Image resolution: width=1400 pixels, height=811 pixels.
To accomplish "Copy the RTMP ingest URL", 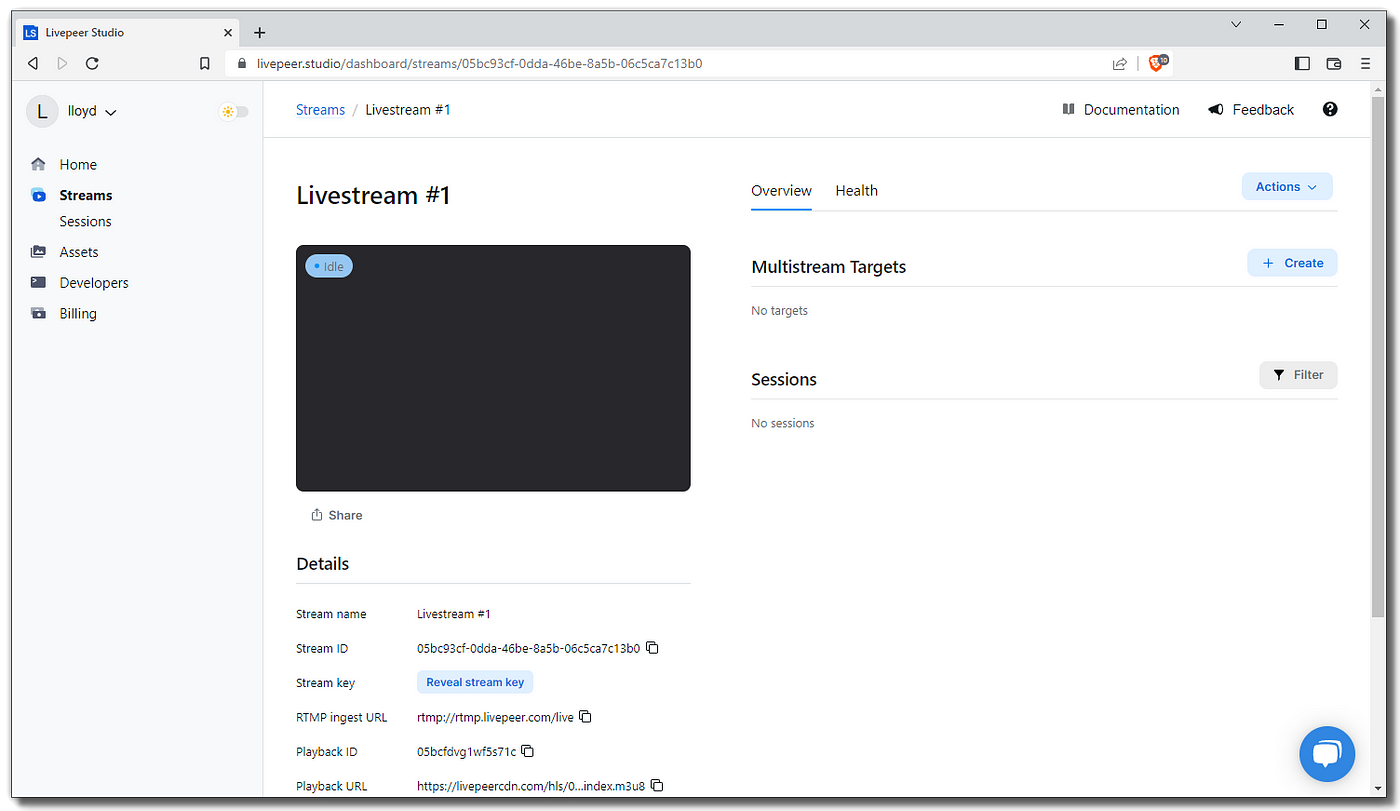I will point(586,717).
